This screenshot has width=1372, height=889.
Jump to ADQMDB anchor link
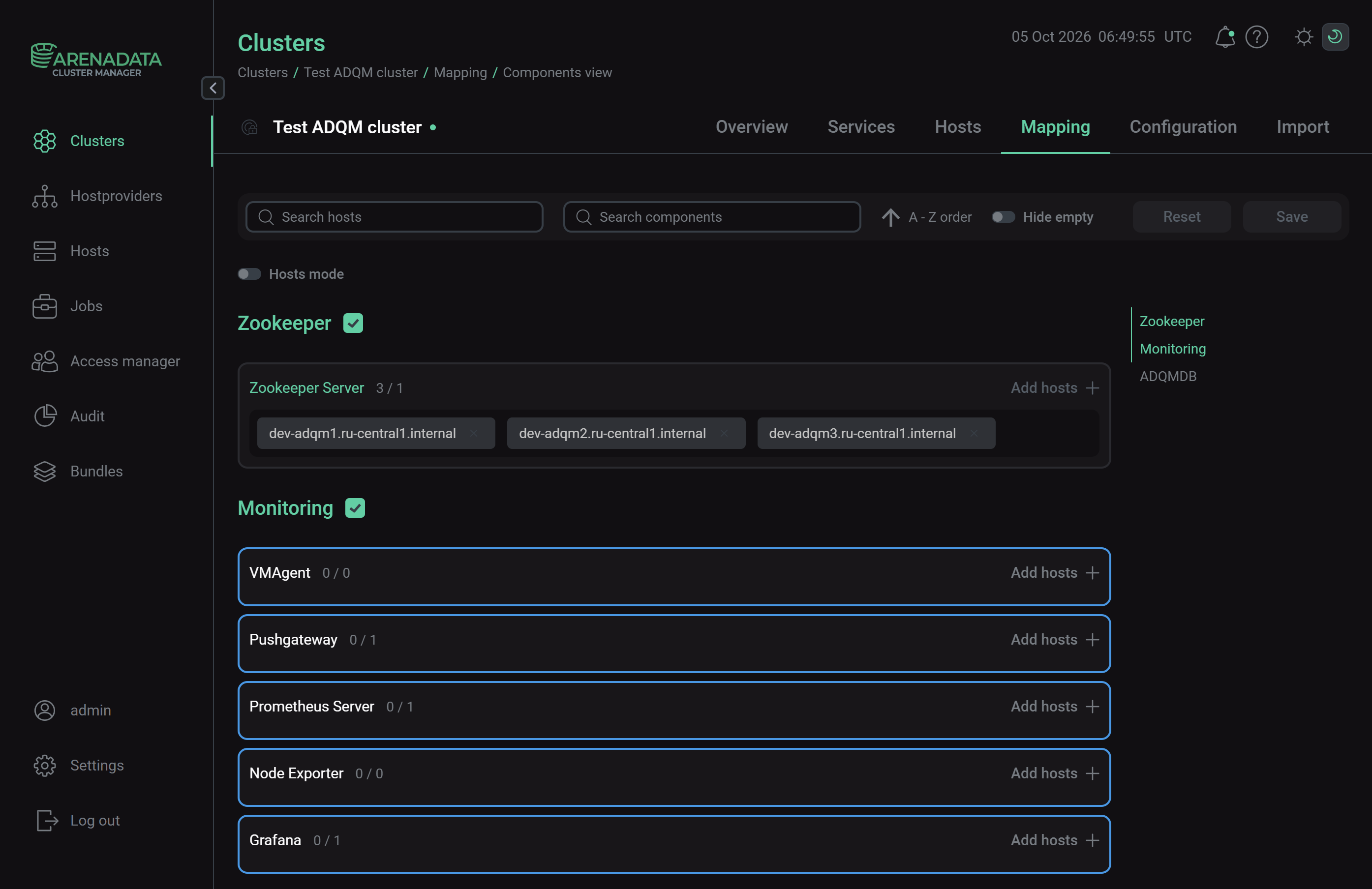(1168, 376)
